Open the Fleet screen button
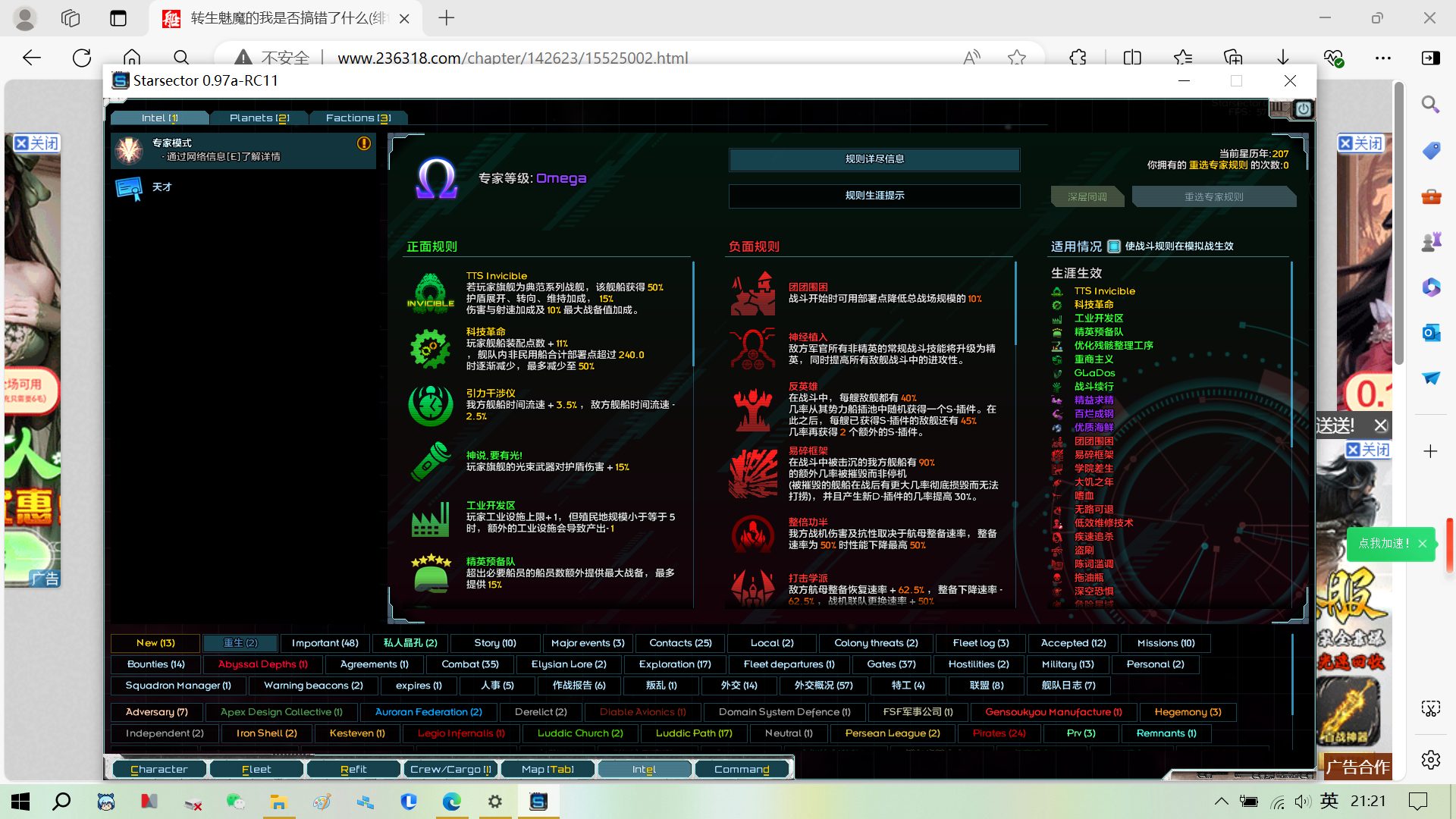1456x819 pixels. pyautogui.click(x=256, y=769)
